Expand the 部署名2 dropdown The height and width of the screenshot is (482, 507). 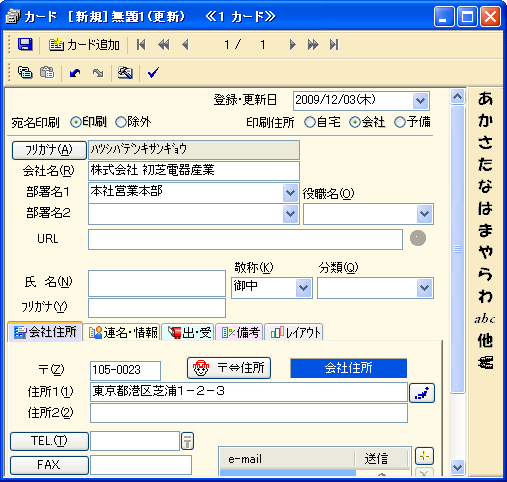click(x=290, y=214)
